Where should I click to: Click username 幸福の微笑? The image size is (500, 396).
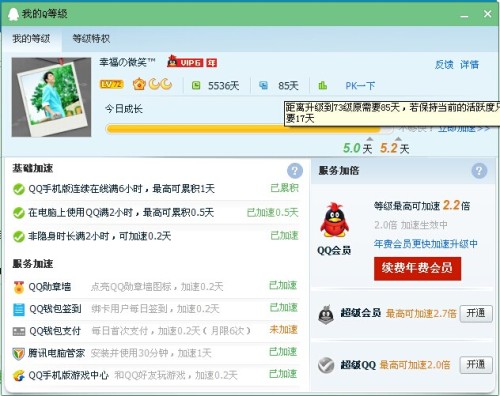coord(127,62)
